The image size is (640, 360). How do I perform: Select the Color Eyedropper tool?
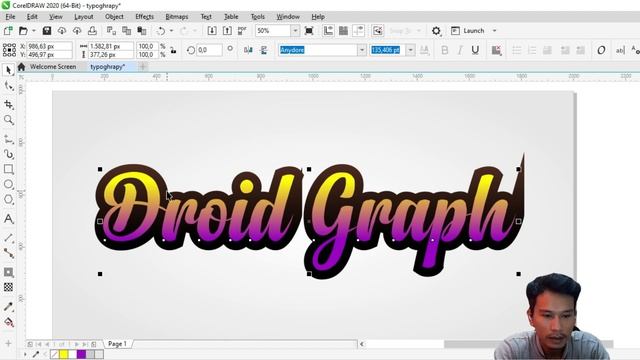9,307
